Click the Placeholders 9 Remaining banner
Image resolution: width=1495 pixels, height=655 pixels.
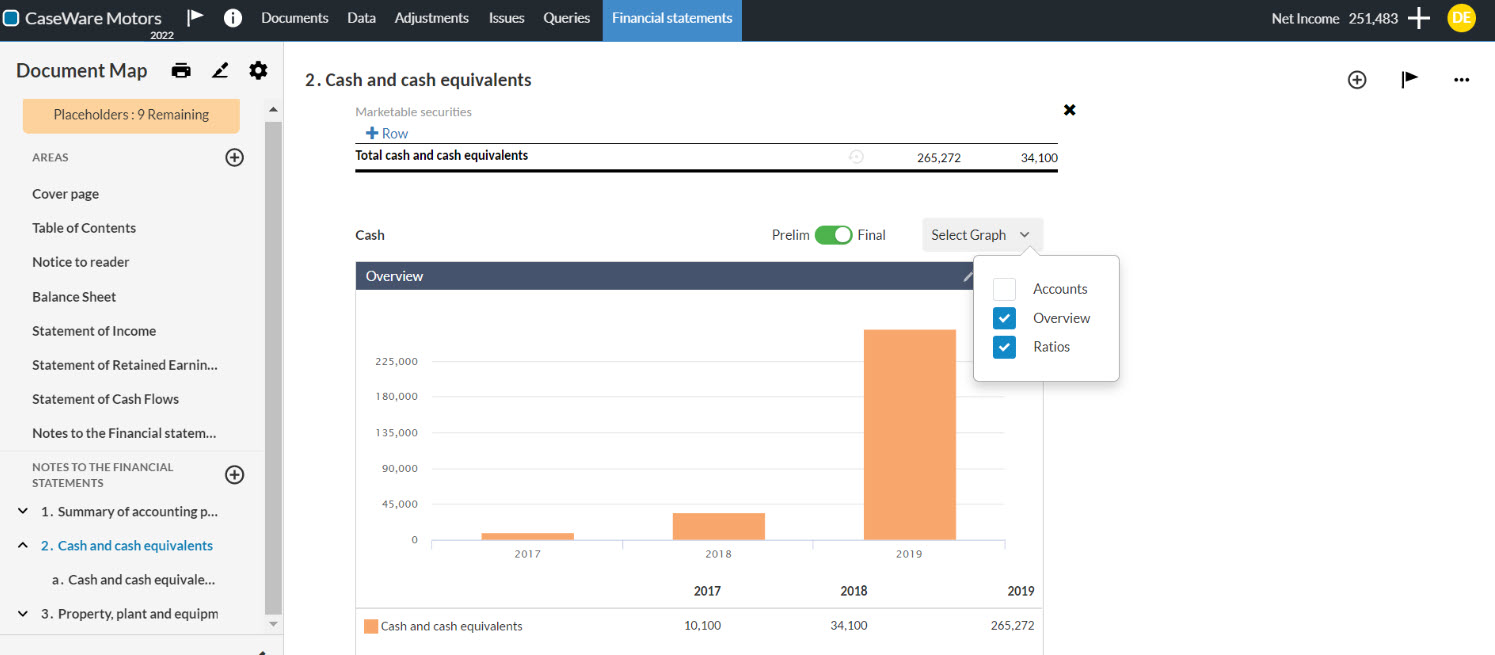coord(131,116)
